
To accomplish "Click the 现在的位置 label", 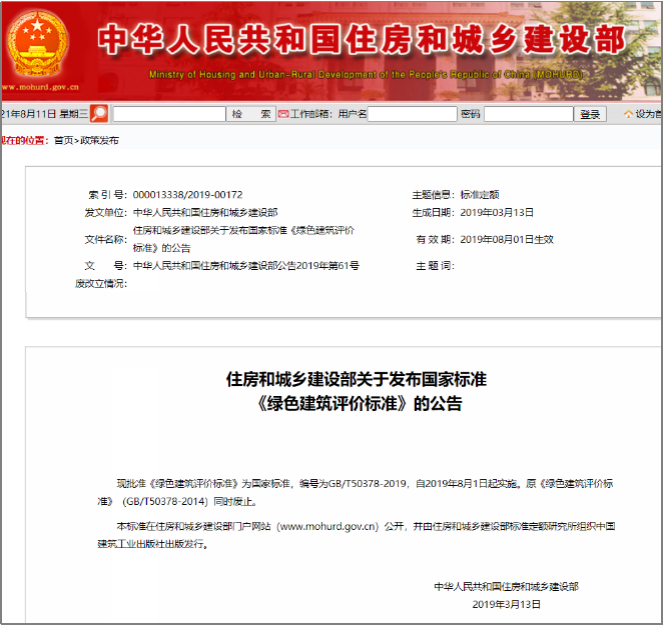I will (25, 140).
